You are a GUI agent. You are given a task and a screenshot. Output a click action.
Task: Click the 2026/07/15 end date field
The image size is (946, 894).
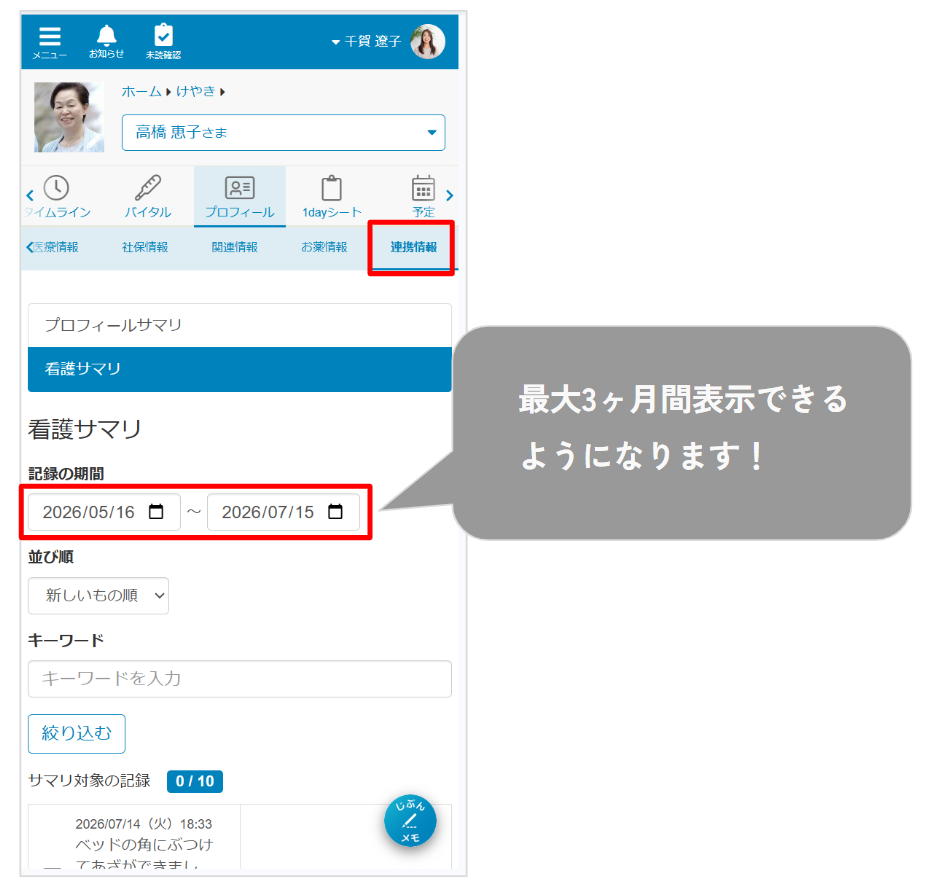[x=284, y=512]
